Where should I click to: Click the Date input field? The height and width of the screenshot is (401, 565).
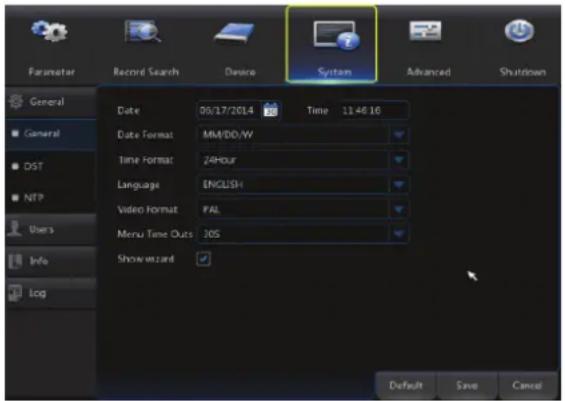228,110
